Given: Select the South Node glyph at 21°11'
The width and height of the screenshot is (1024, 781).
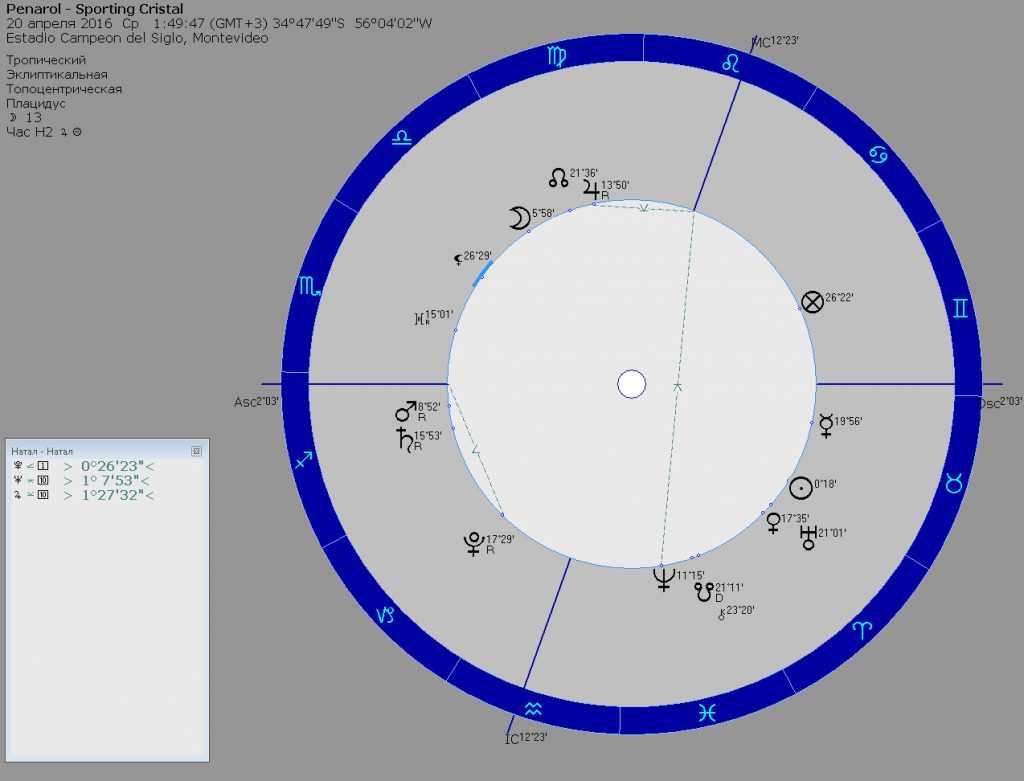Looking at the screenshot, I should 703,592.
